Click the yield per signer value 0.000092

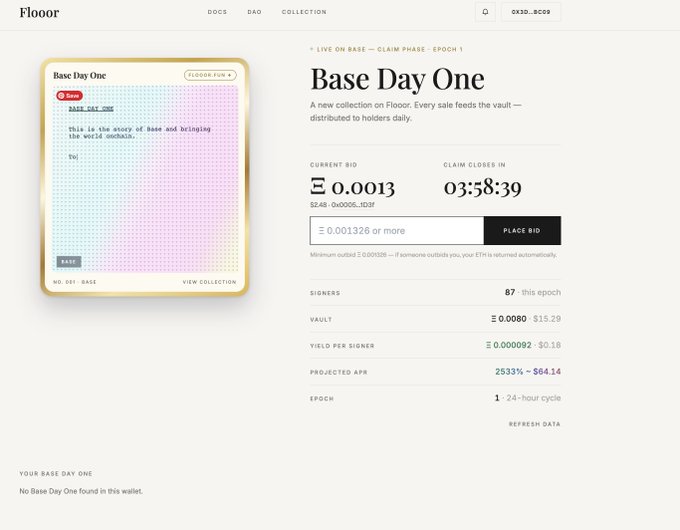point(509,345)
